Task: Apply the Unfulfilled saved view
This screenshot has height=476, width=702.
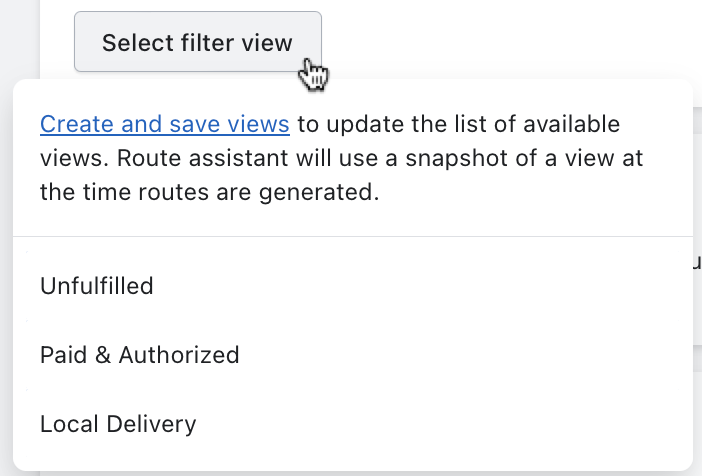Action: pyautogui.click(x=353, y=286)
